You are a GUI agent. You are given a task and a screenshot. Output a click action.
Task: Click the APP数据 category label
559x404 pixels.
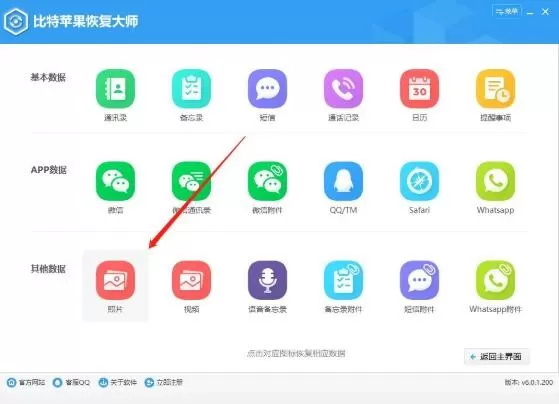(x=49, y=170)
